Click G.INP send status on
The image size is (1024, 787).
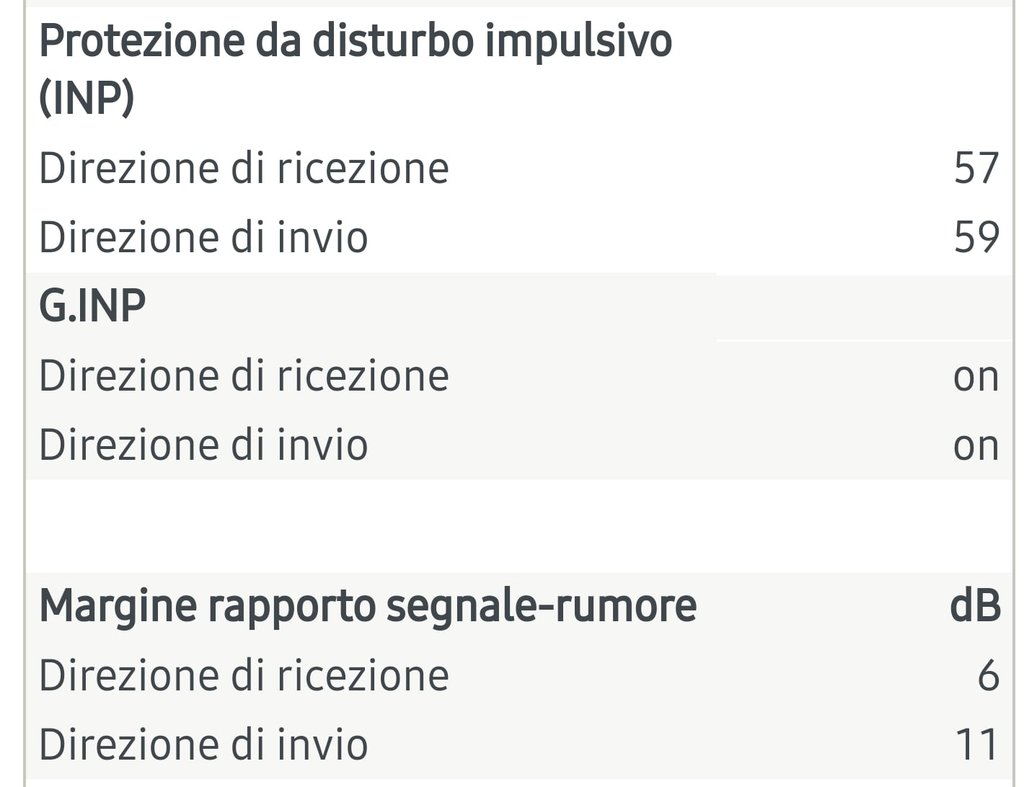click(x=976, y=448)
